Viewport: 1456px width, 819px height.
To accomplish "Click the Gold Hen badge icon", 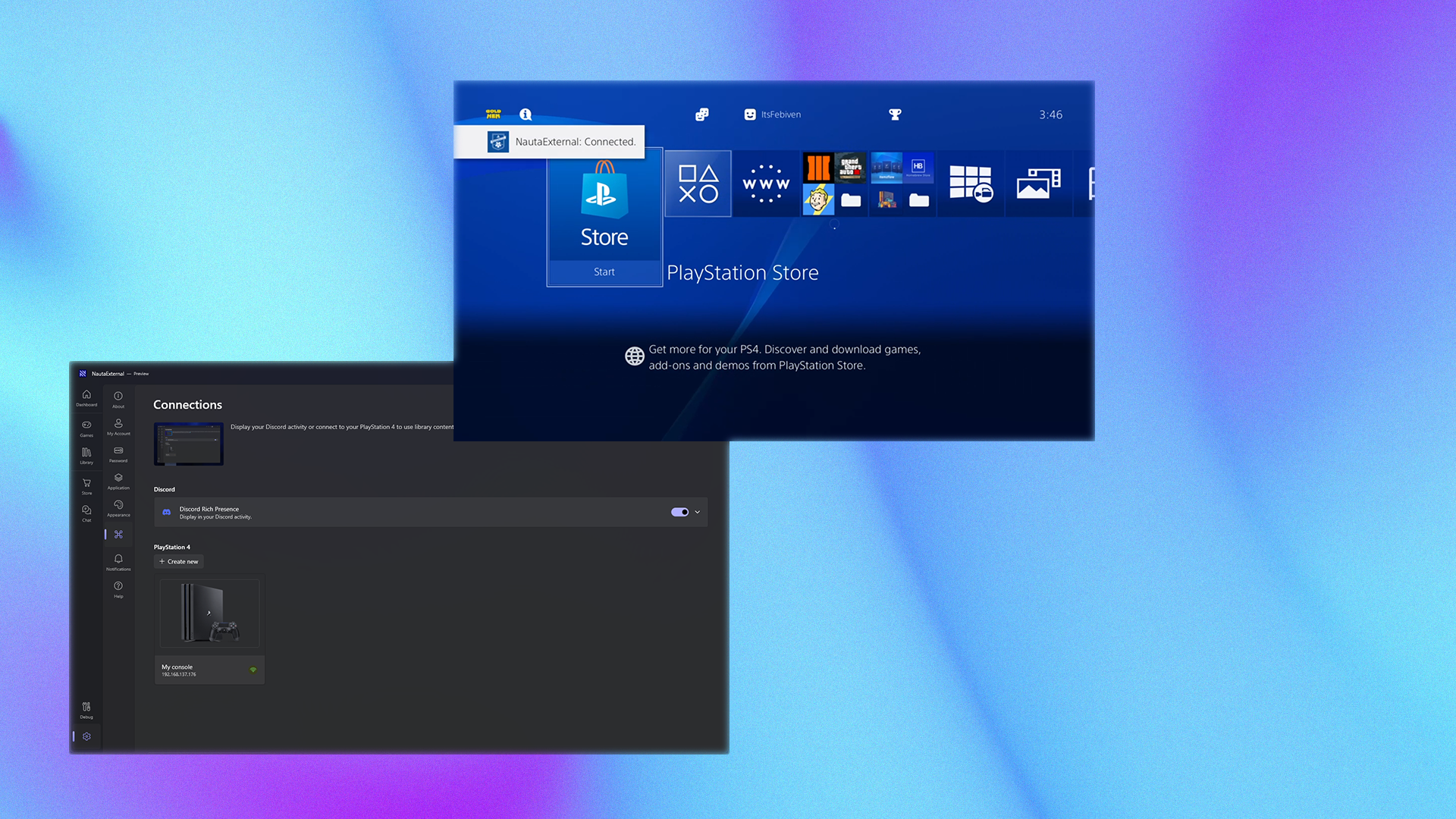I will [x=494, y=115].
